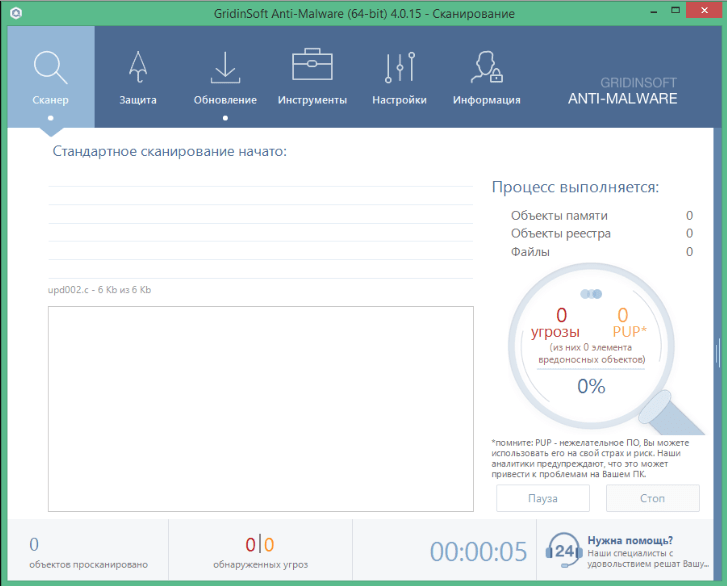Click the 24 support headset icon
Screen dimensions: 727x586
(564, 549)
